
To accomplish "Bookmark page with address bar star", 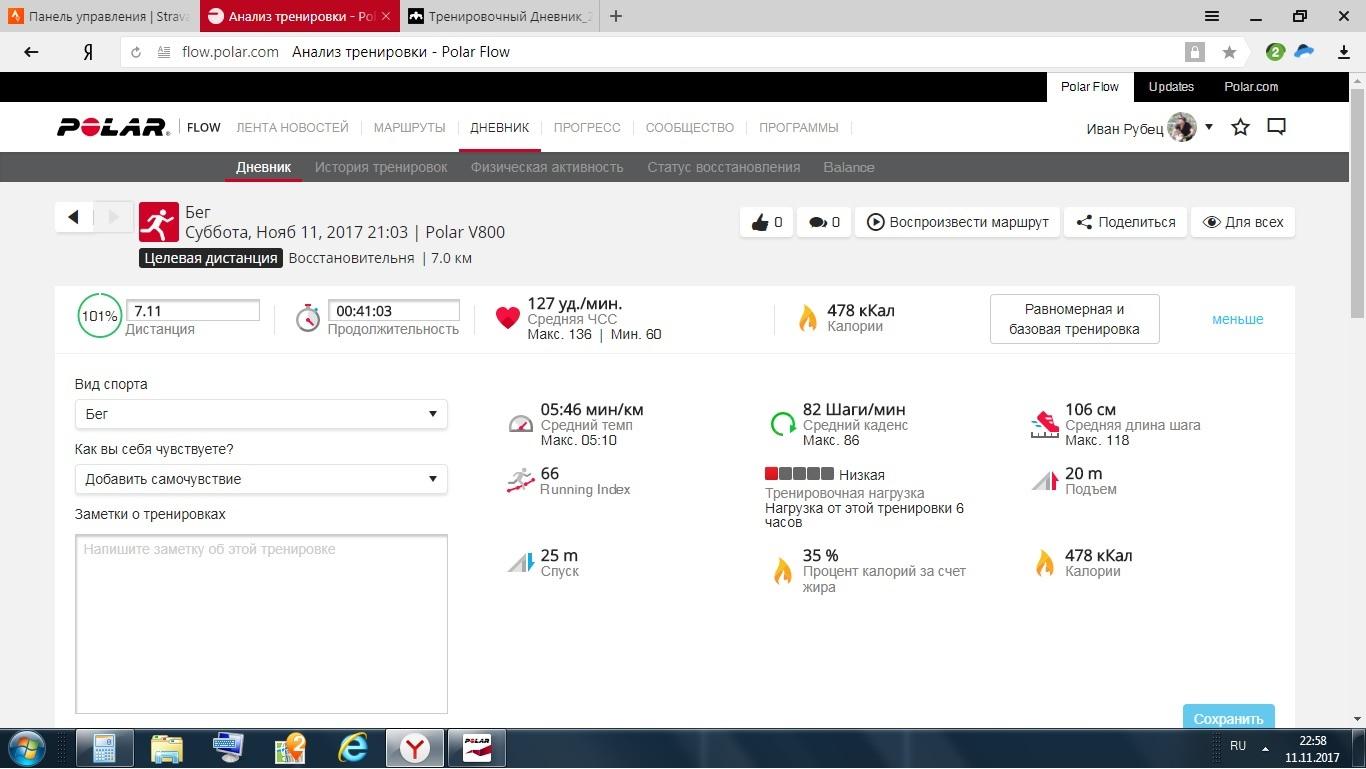I will point(1229,52).
